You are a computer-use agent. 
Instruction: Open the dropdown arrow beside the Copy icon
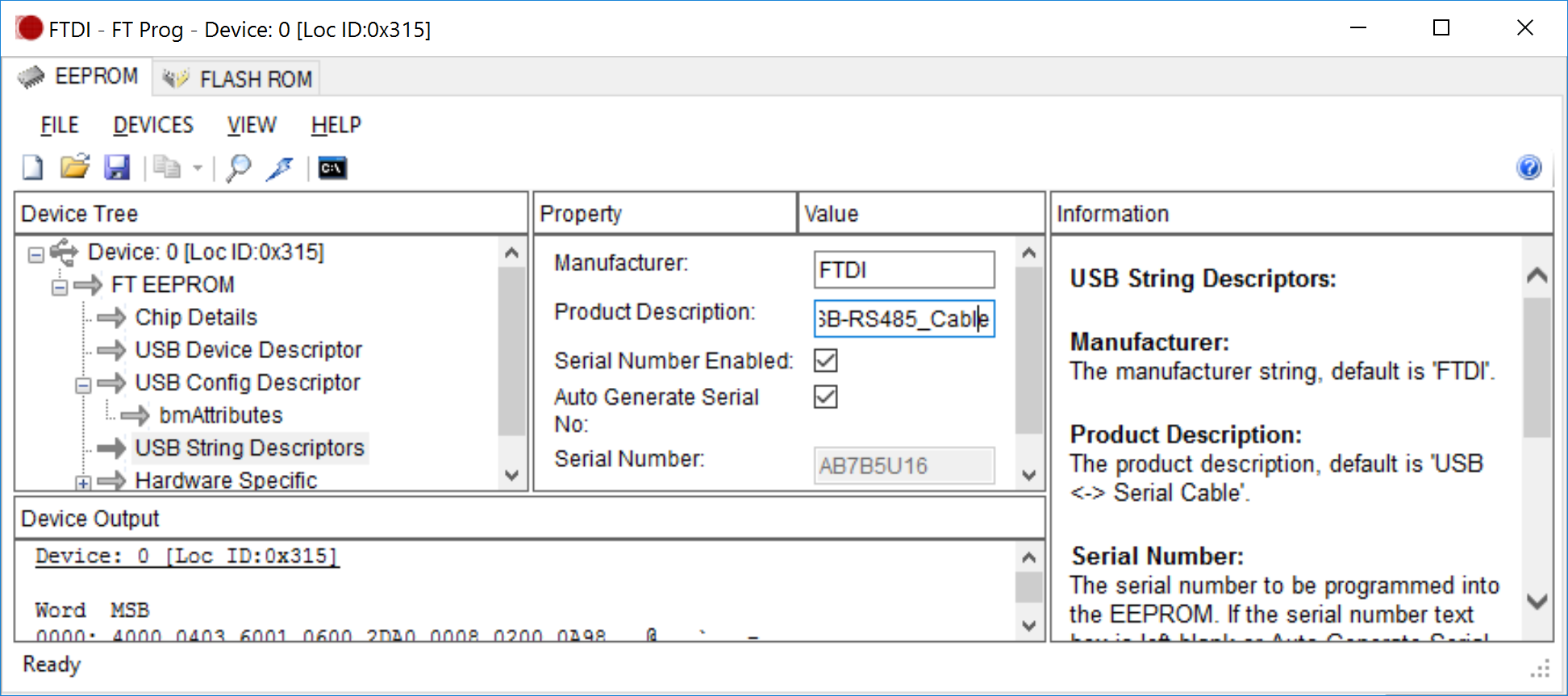pyautogui.click(x=198, y=168)
